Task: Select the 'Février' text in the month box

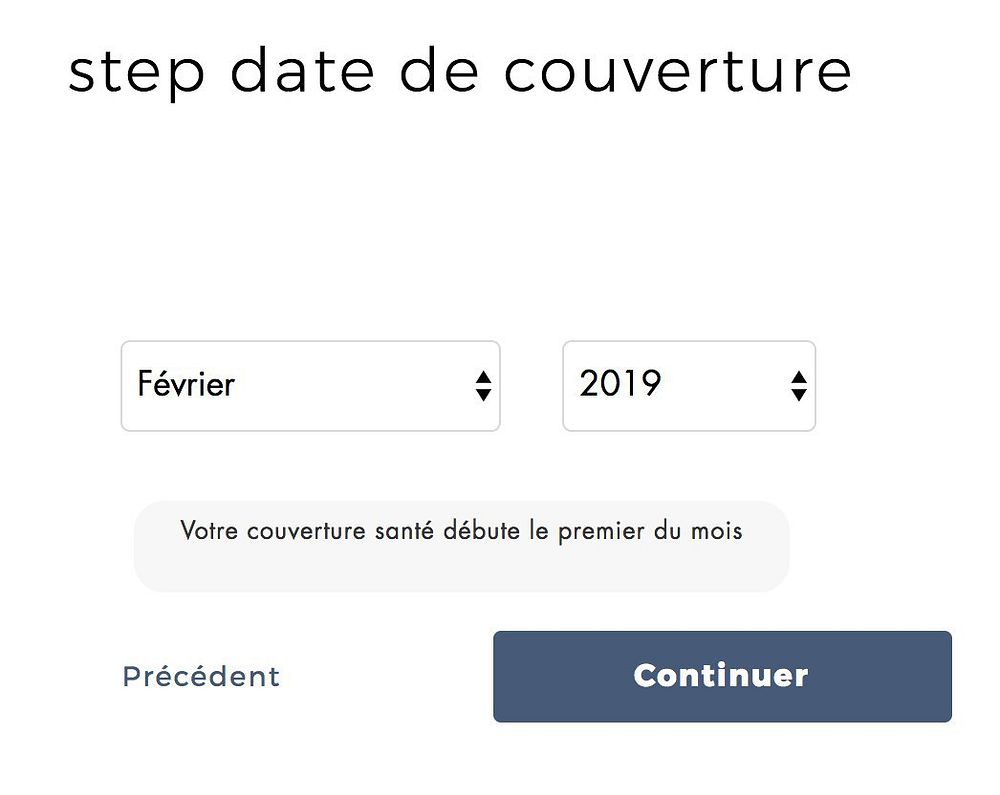Action: pyautogui.click(x=186, y=384)
